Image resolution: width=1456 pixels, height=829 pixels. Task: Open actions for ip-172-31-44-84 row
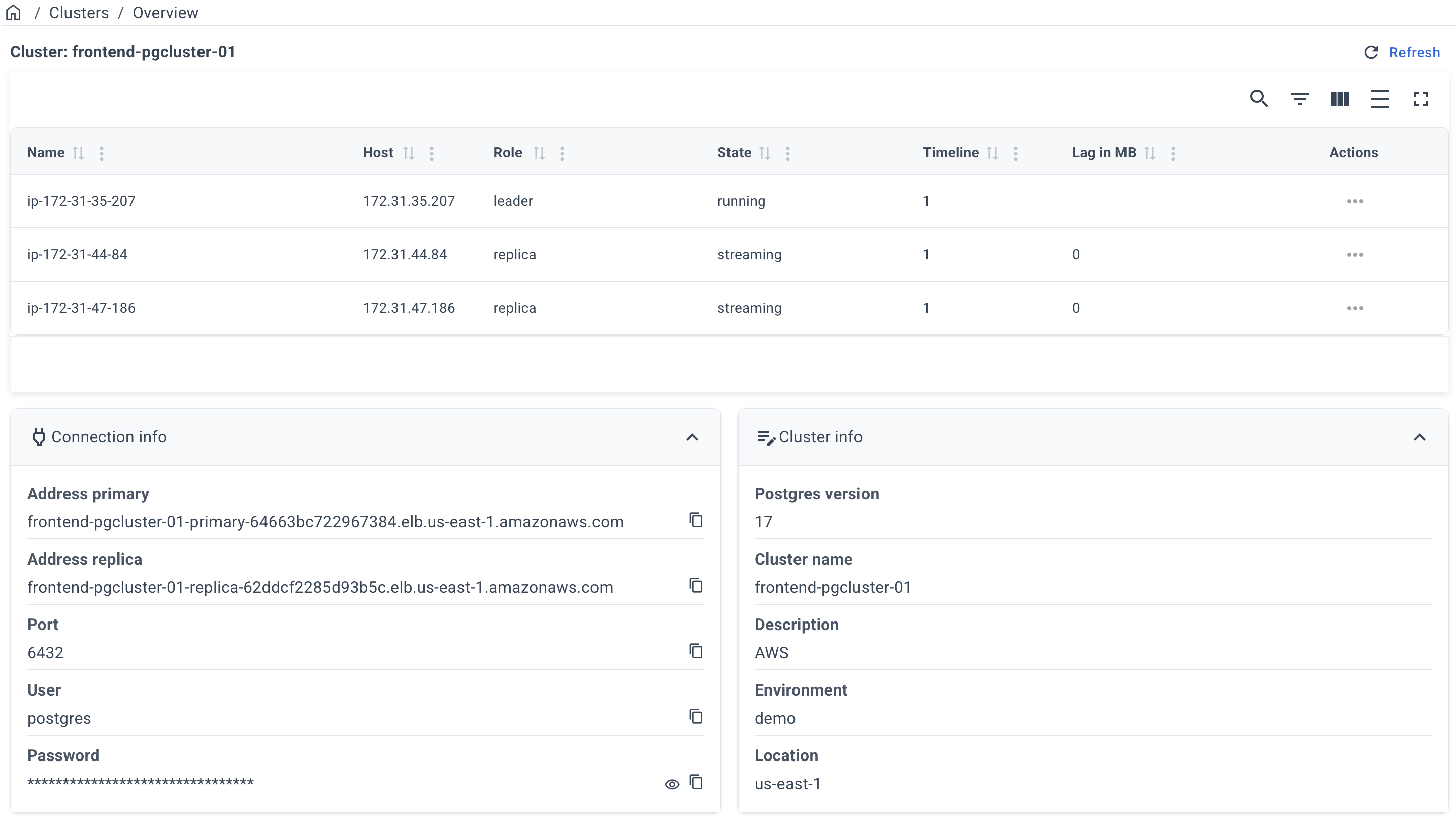1355,255
